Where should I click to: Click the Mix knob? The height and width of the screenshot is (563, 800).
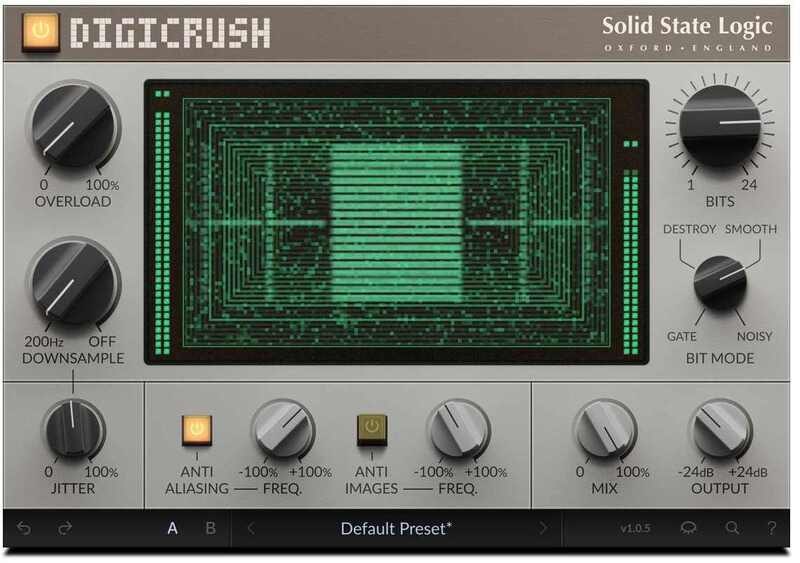pos(604,431)
